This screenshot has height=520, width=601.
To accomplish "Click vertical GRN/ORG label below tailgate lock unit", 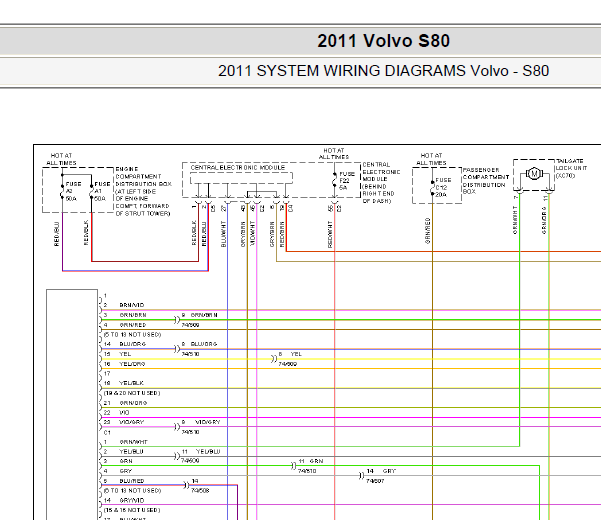I will (544, 220).
